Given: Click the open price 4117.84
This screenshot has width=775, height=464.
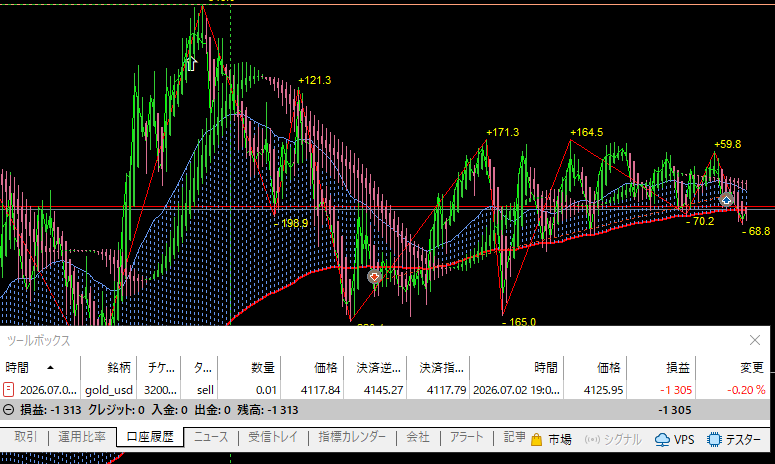Looking at the screenshot, I should (320, 390).
